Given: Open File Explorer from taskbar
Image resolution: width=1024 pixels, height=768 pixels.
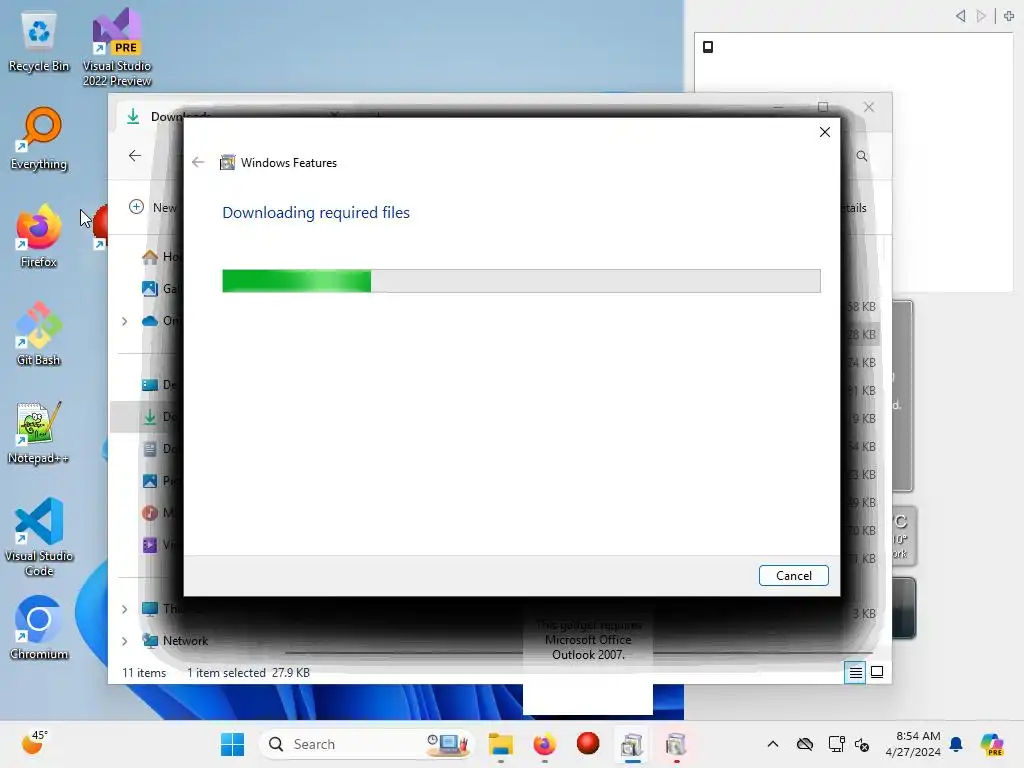Looking at the screenshot, I should pos(501,744).
